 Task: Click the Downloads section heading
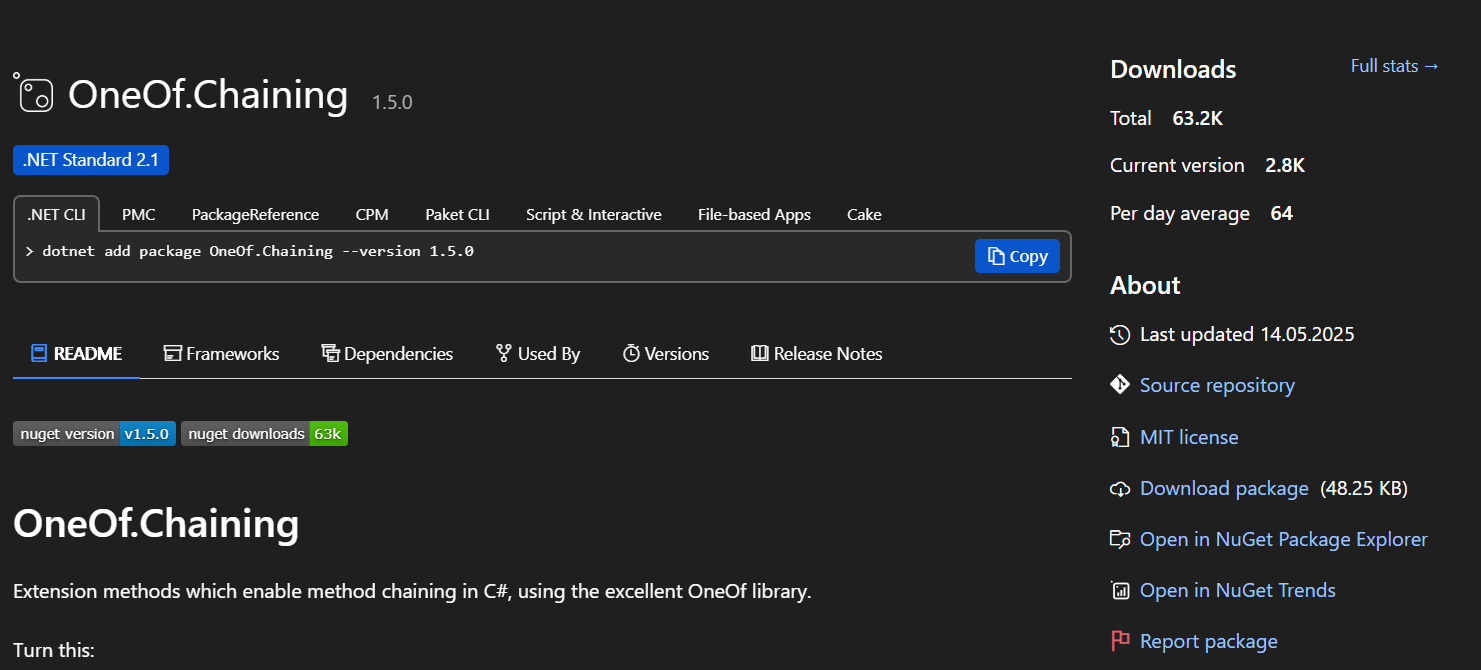(x=1173, y=69)
